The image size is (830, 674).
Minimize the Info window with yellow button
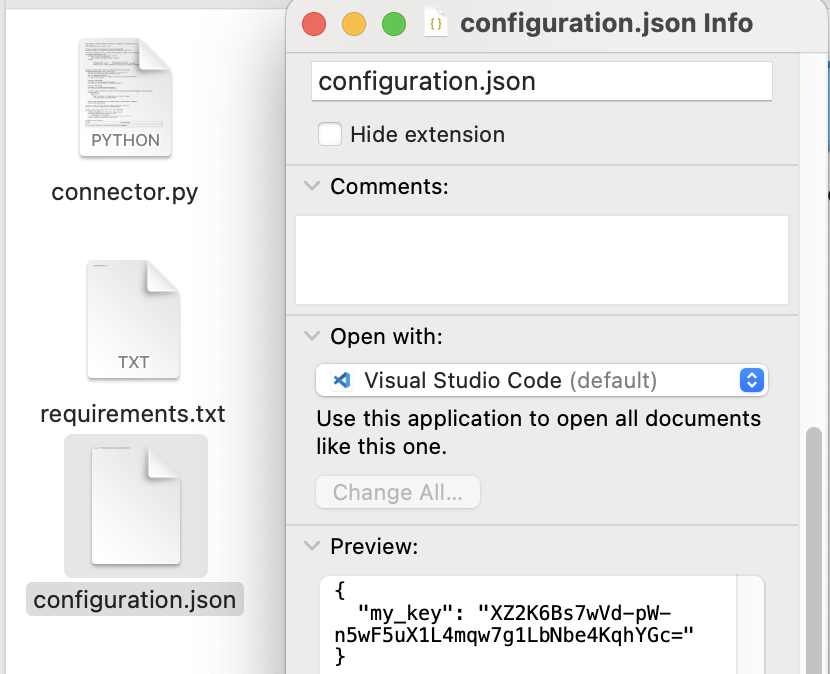point(354,24)
